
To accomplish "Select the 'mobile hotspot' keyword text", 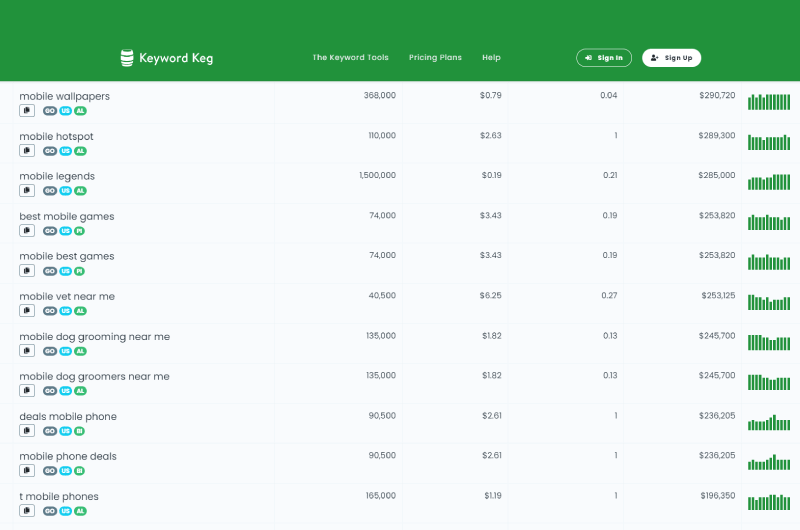I will pos(56,137).
